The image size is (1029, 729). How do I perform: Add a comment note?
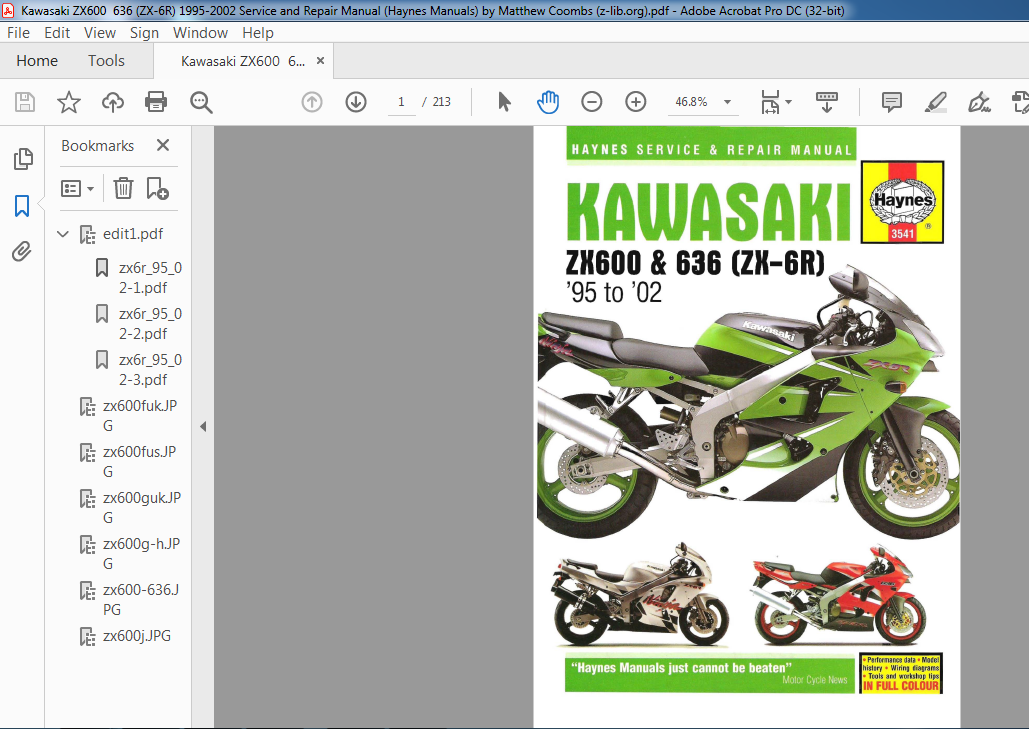pyautogui.click(x=891, y=102)
